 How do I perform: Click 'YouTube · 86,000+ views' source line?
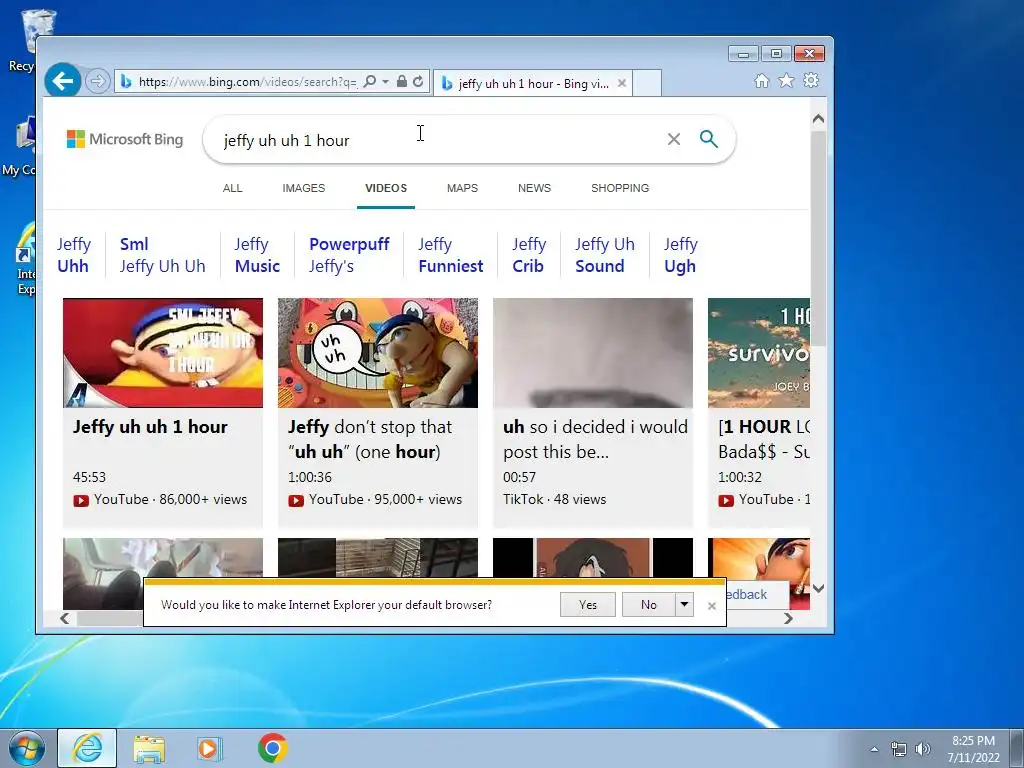pyautogui.click(x=160, y=500)
